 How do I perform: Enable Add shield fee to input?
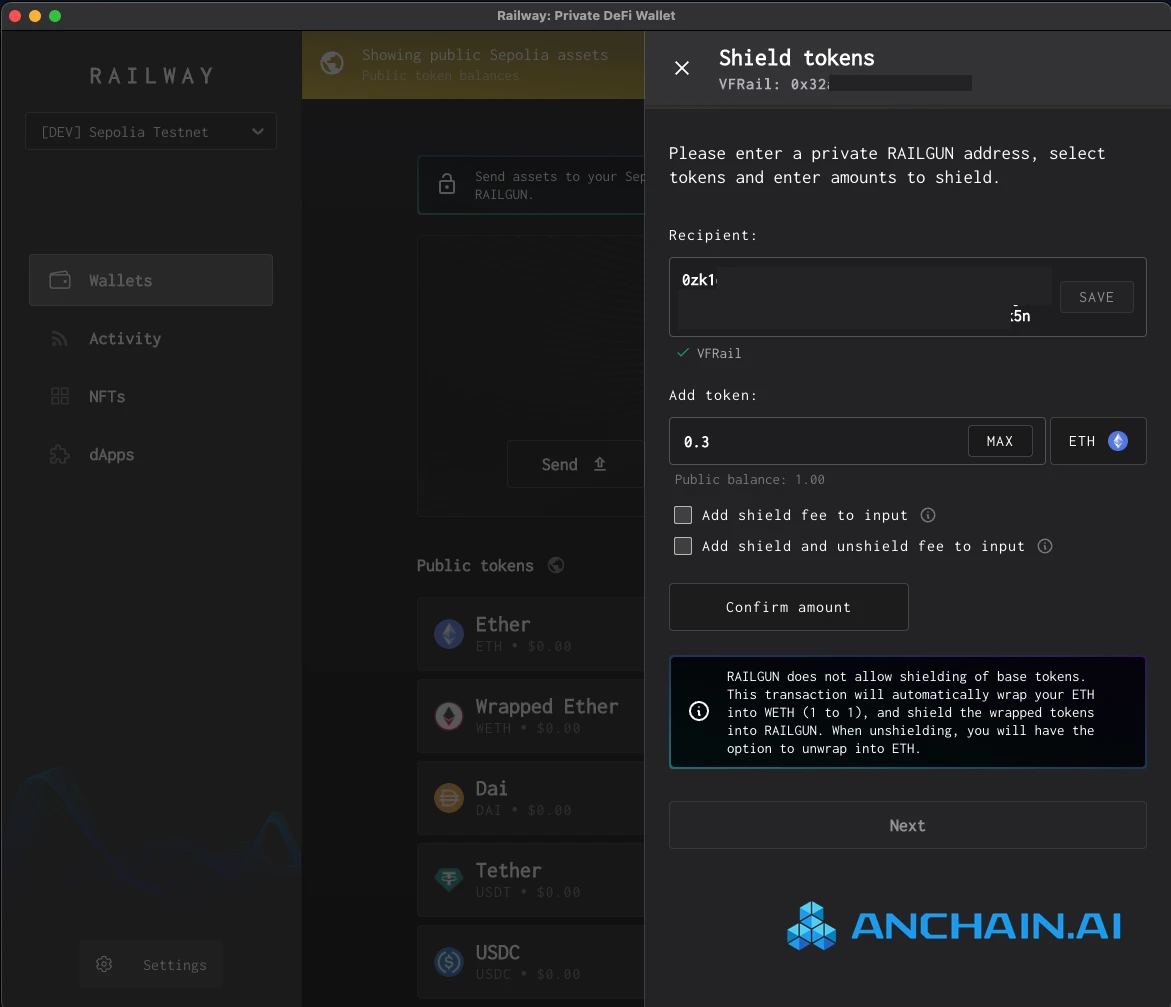(683, 515)
